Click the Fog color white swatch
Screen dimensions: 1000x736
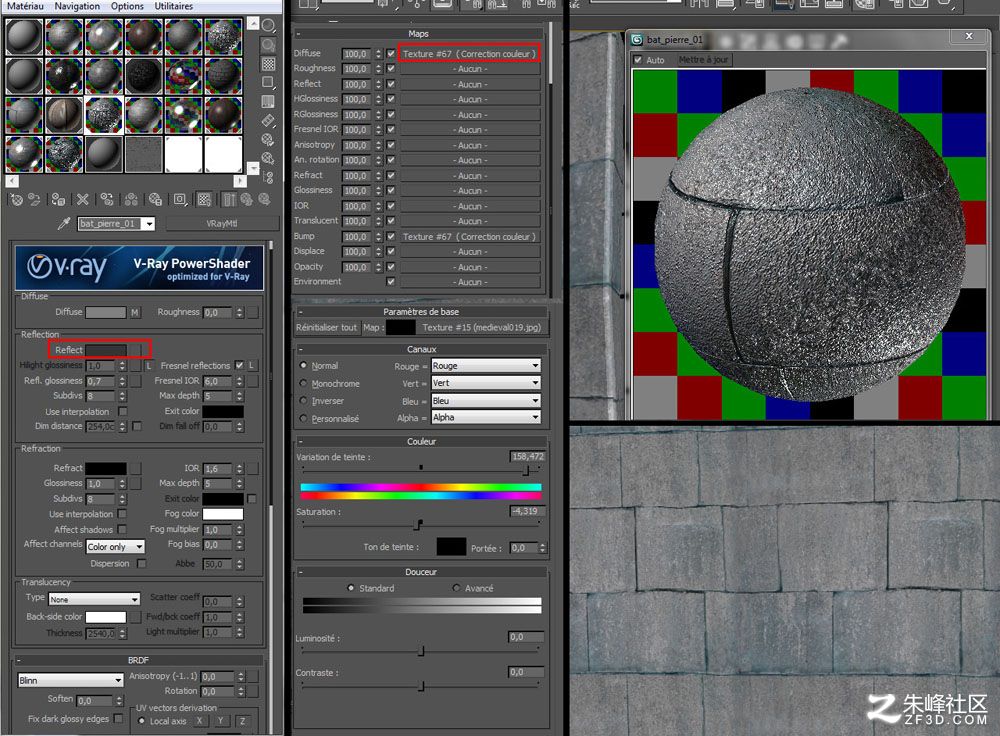[x=223, y=513]
